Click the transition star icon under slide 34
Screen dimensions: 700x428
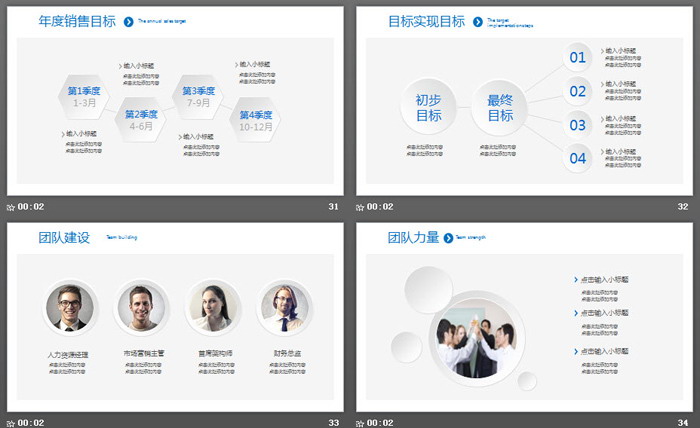[x=361, y=423]
